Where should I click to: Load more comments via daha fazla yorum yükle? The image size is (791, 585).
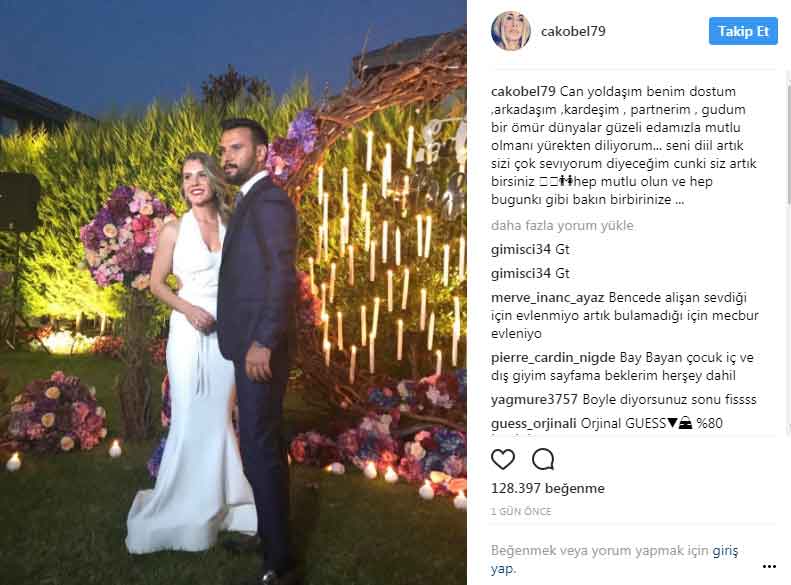[562, 225]
